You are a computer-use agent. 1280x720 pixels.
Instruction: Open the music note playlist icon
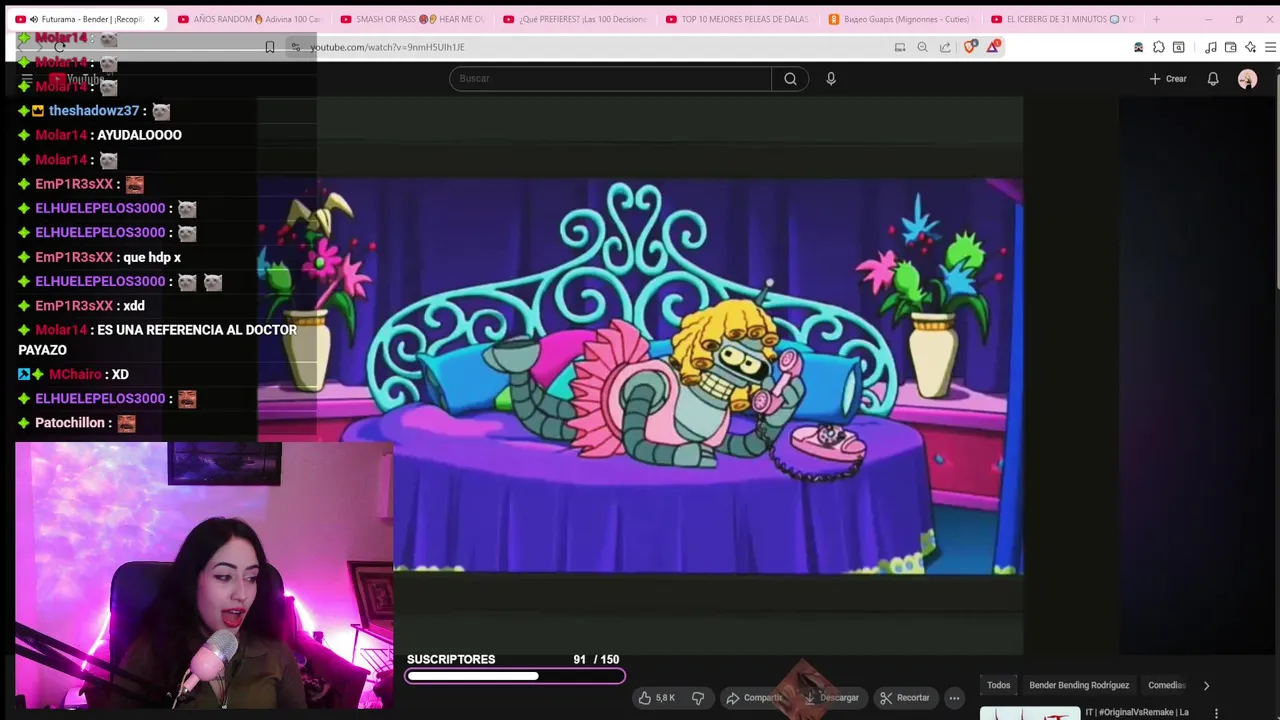[1211, 47]
